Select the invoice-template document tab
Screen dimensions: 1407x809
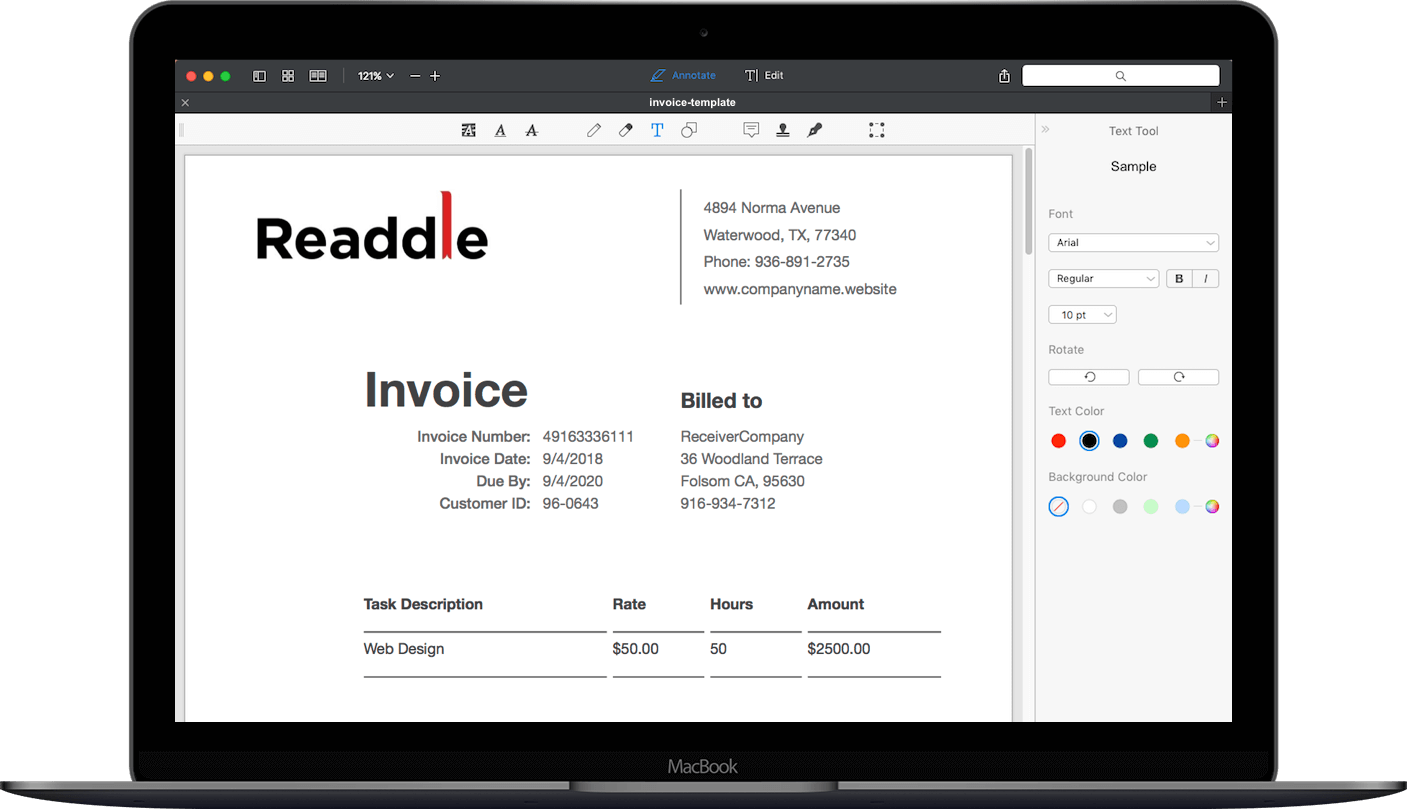[692, 102]
